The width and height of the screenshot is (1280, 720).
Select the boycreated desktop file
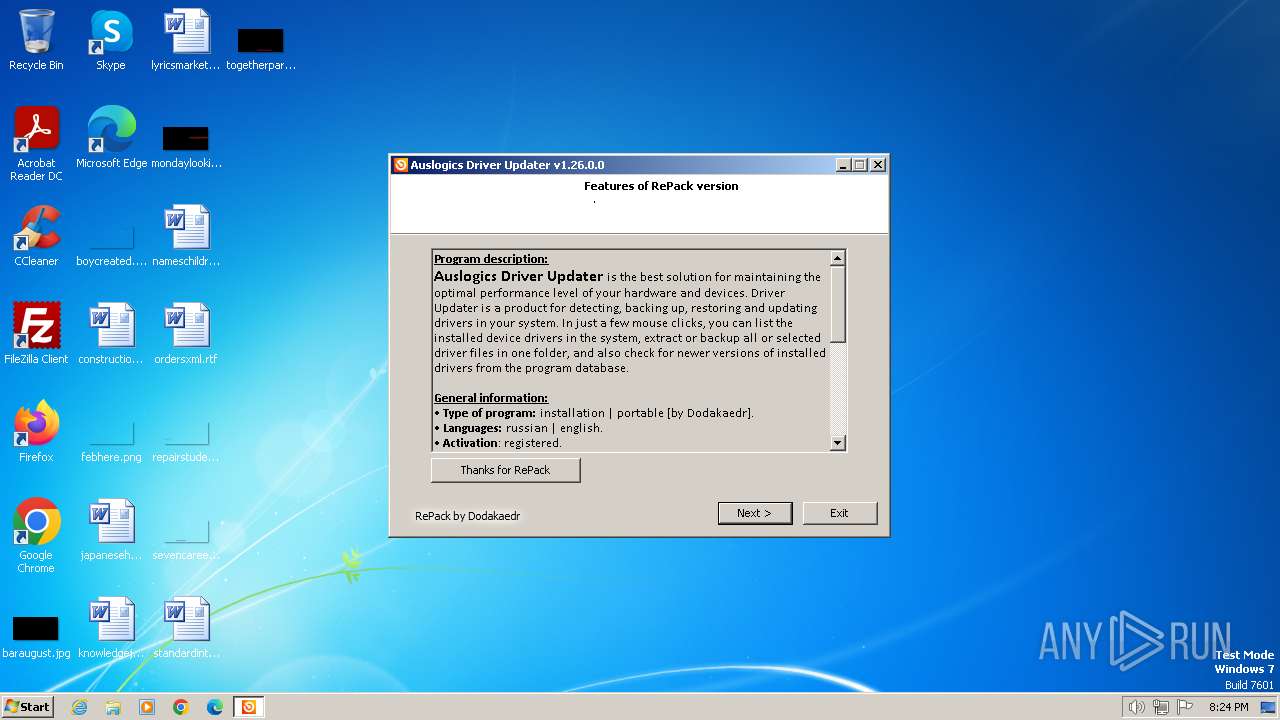pos(111,244)
